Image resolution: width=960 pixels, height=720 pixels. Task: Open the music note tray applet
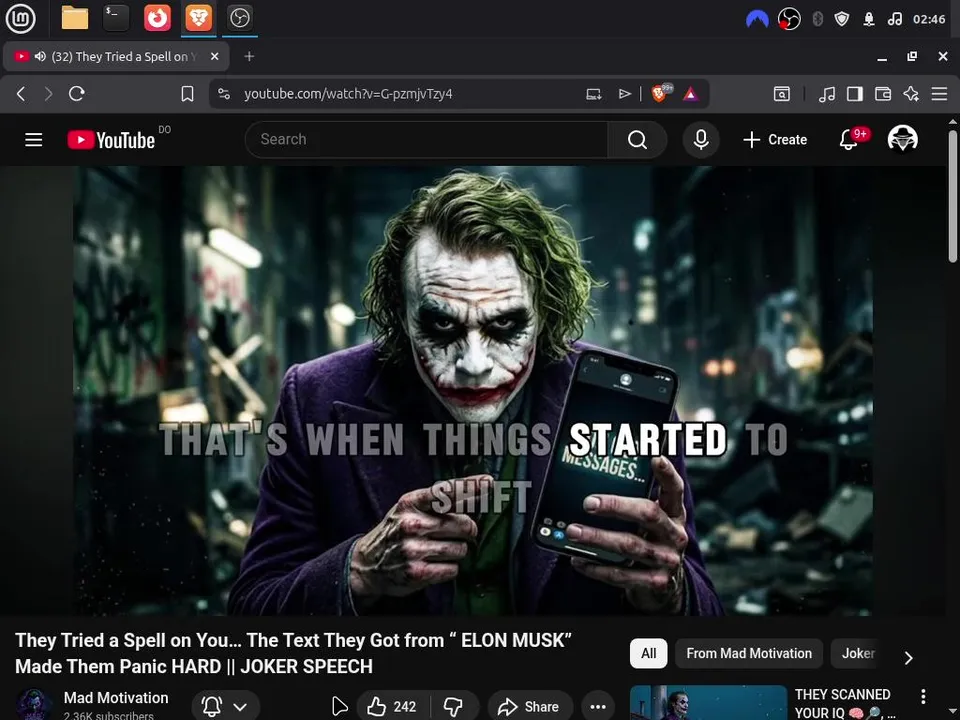894,20
